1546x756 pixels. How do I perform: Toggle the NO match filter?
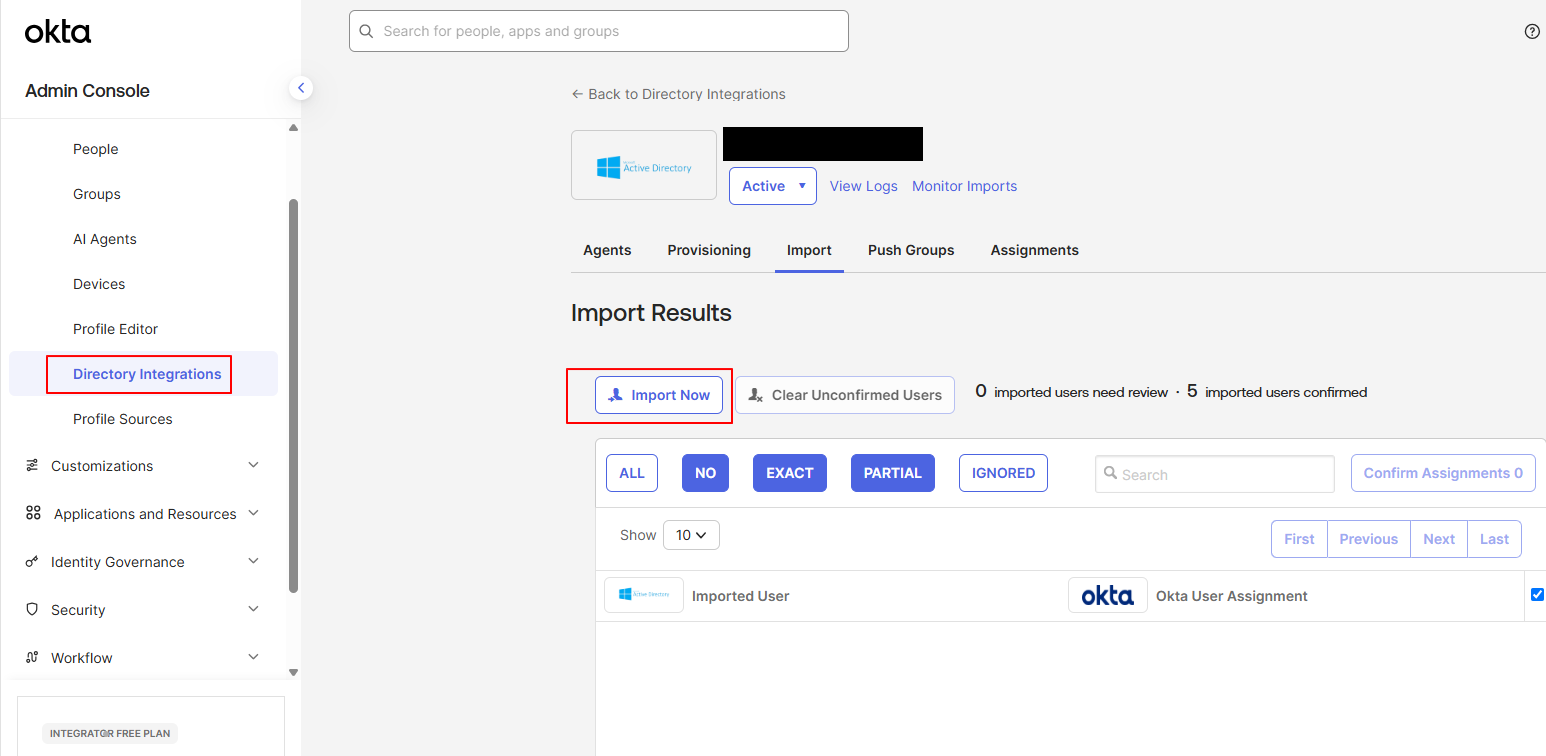705,473
